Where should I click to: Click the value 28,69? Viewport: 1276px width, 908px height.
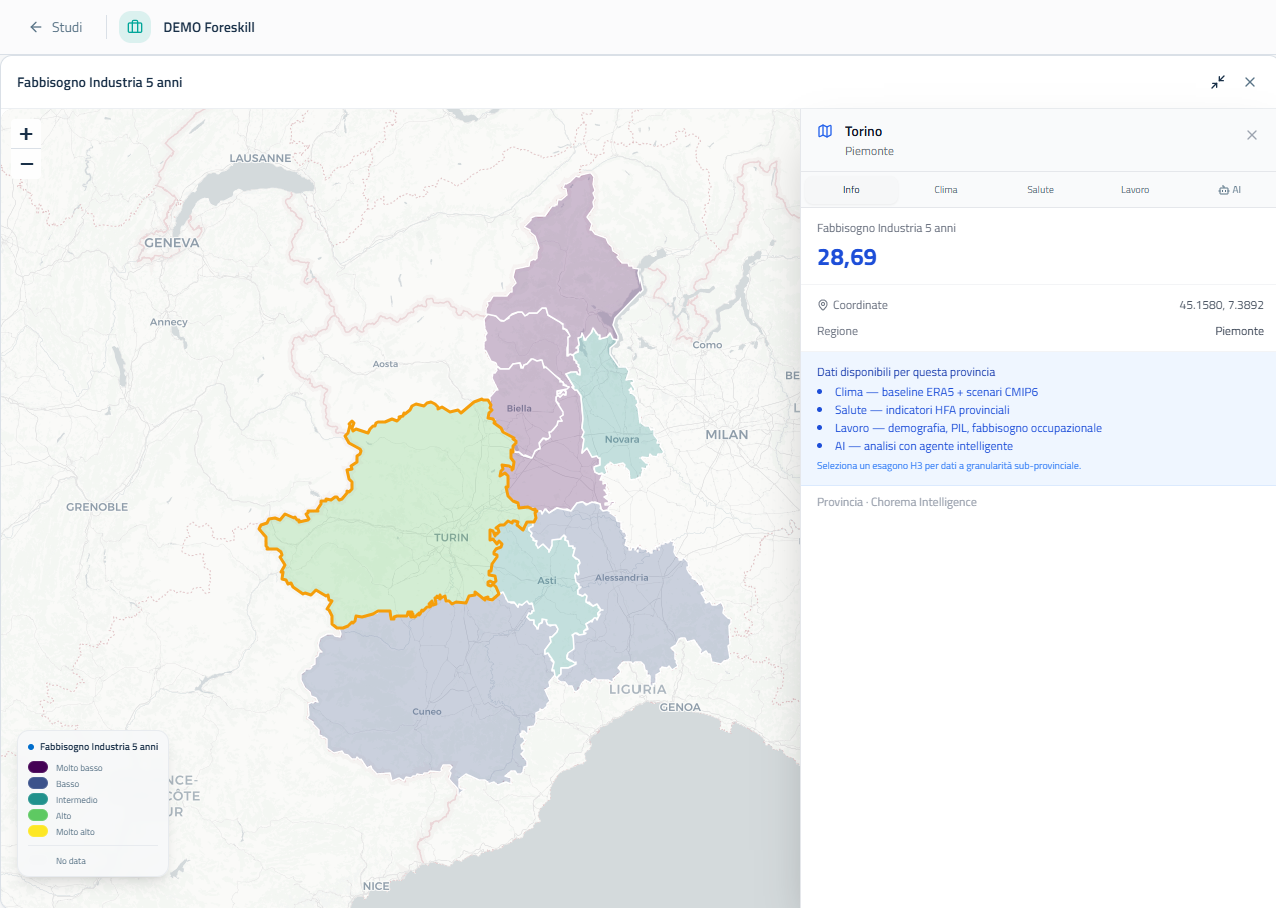847,257
